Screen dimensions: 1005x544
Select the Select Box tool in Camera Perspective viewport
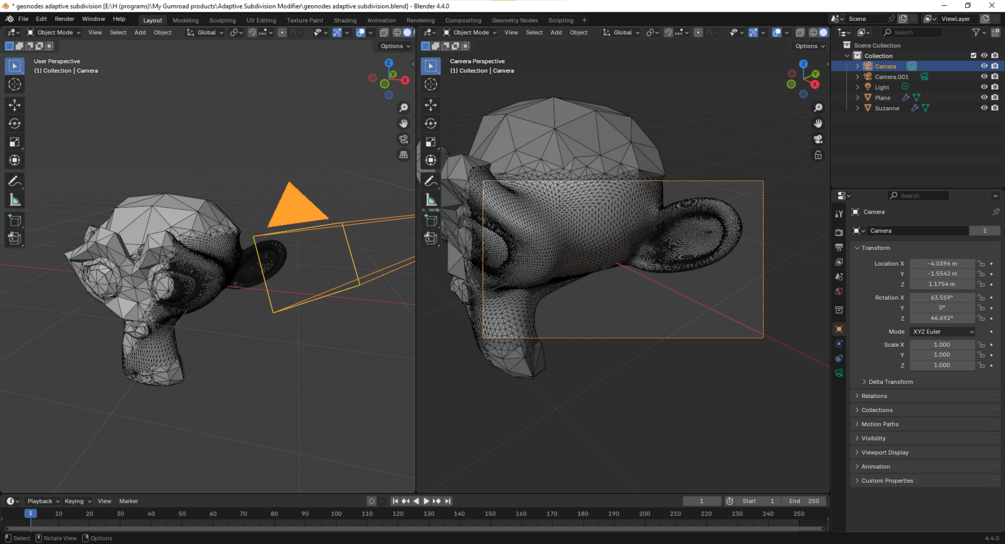431,66
